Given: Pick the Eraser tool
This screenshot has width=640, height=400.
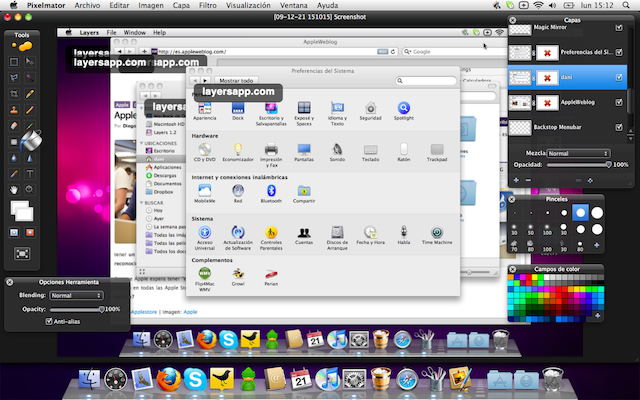Looking at the screenshot, I should click(14, 125).
